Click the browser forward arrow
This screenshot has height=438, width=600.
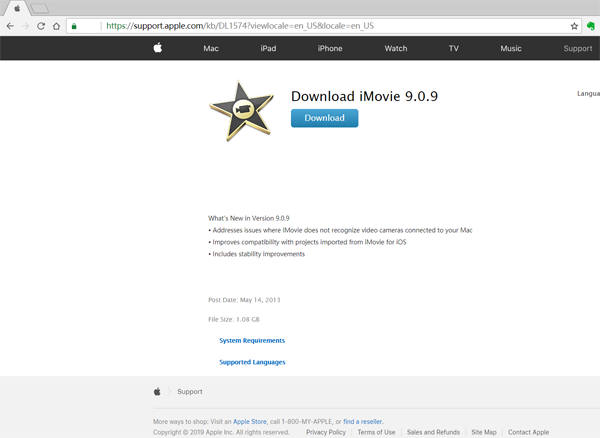coord(25,26)
